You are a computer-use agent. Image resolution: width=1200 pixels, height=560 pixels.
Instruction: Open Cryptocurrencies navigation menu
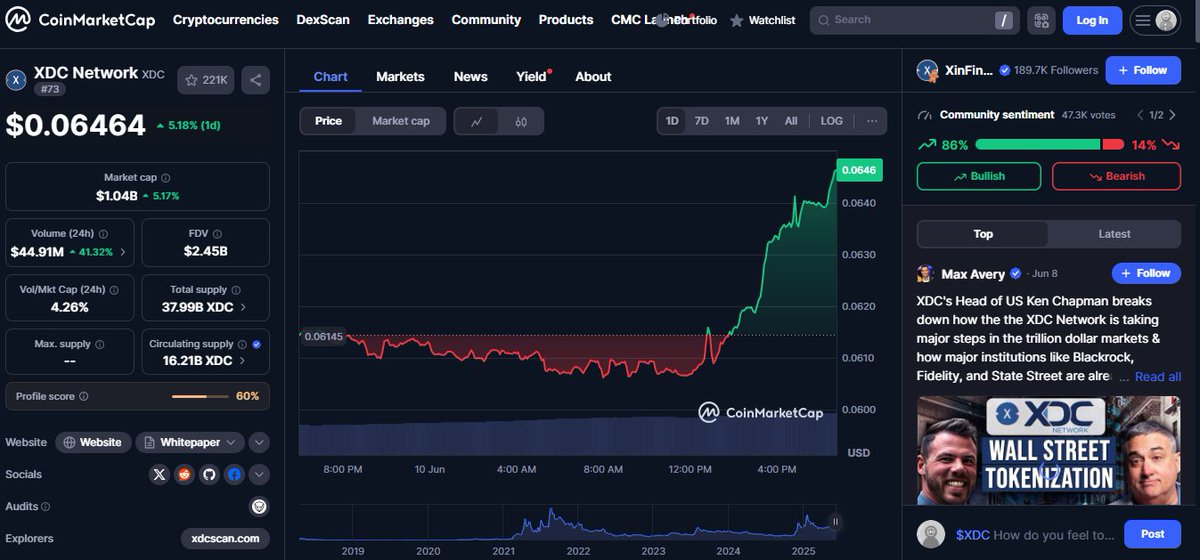[x=225, y=20]
